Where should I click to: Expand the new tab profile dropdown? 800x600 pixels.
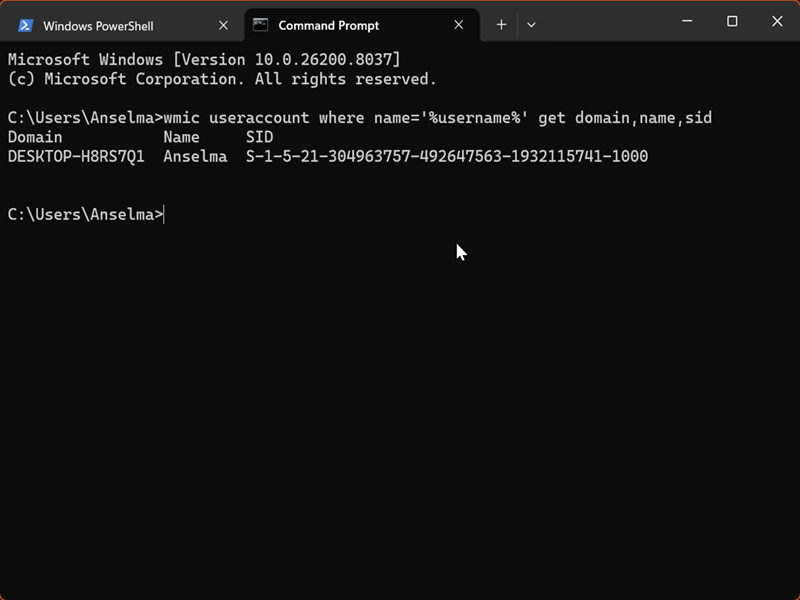point(531,25)
